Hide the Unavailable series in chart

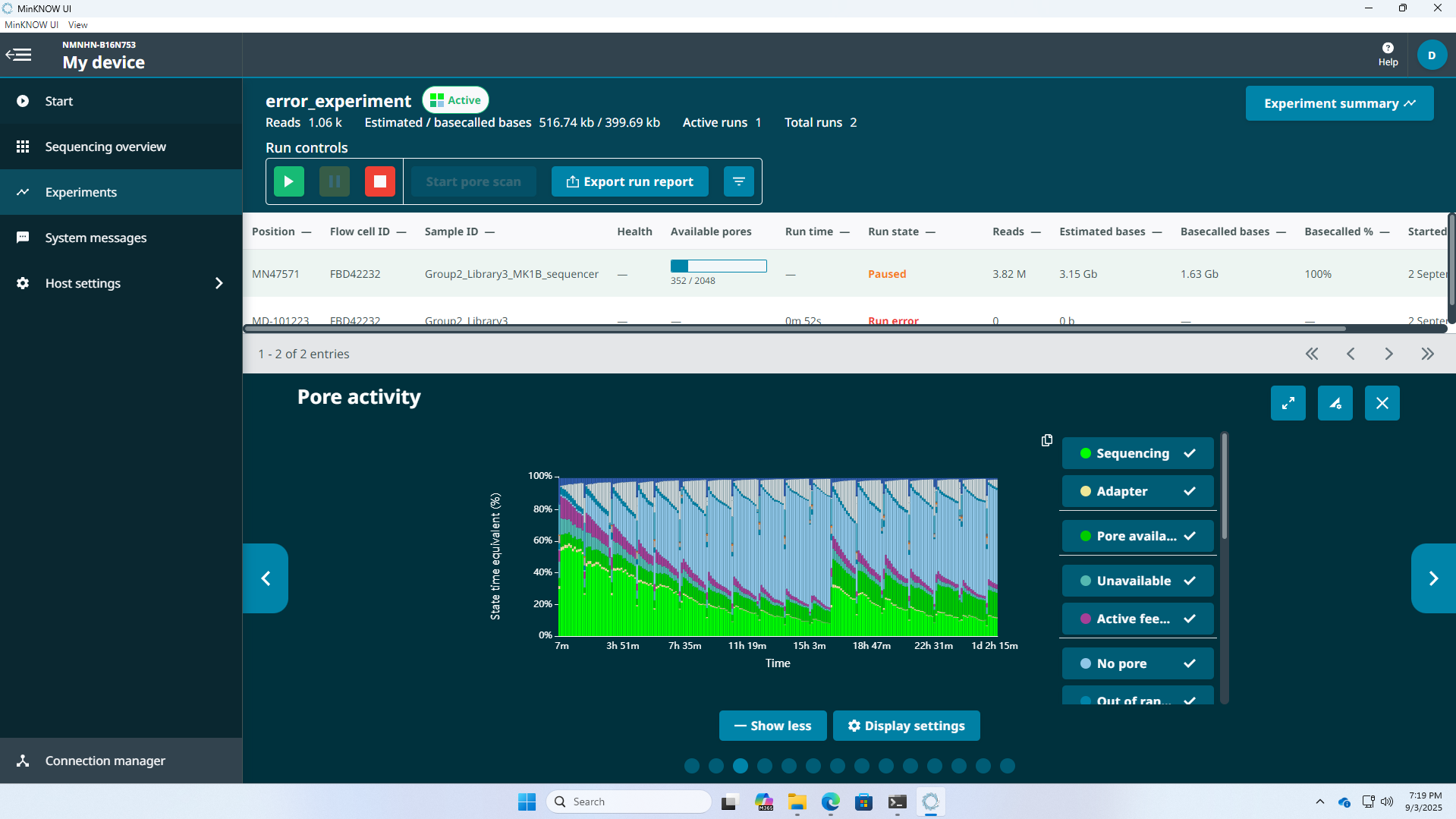pos(1137,581)
